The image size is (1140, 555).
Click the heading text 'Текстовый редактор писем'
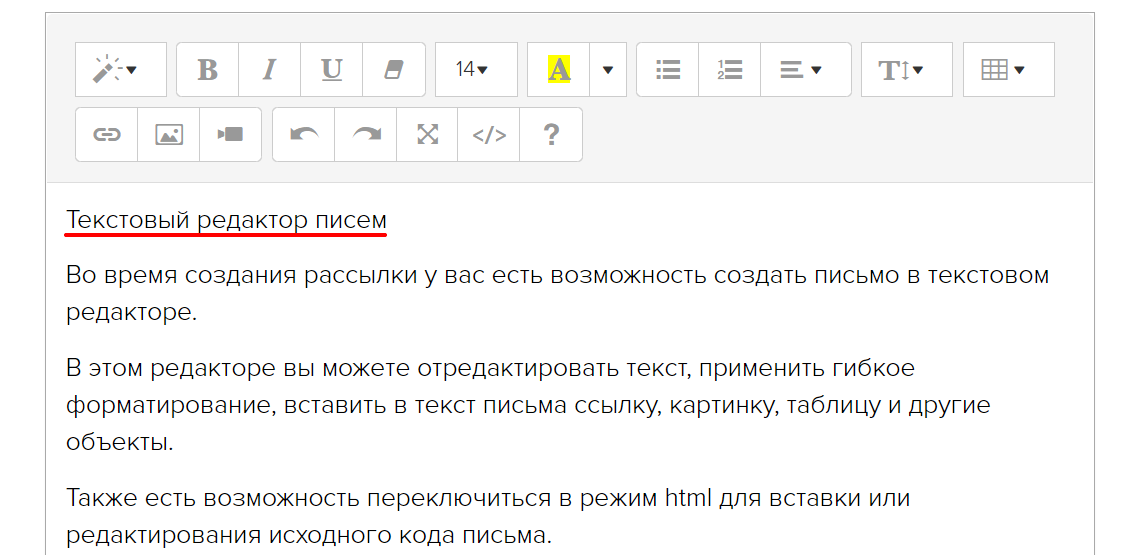[226, 220]
